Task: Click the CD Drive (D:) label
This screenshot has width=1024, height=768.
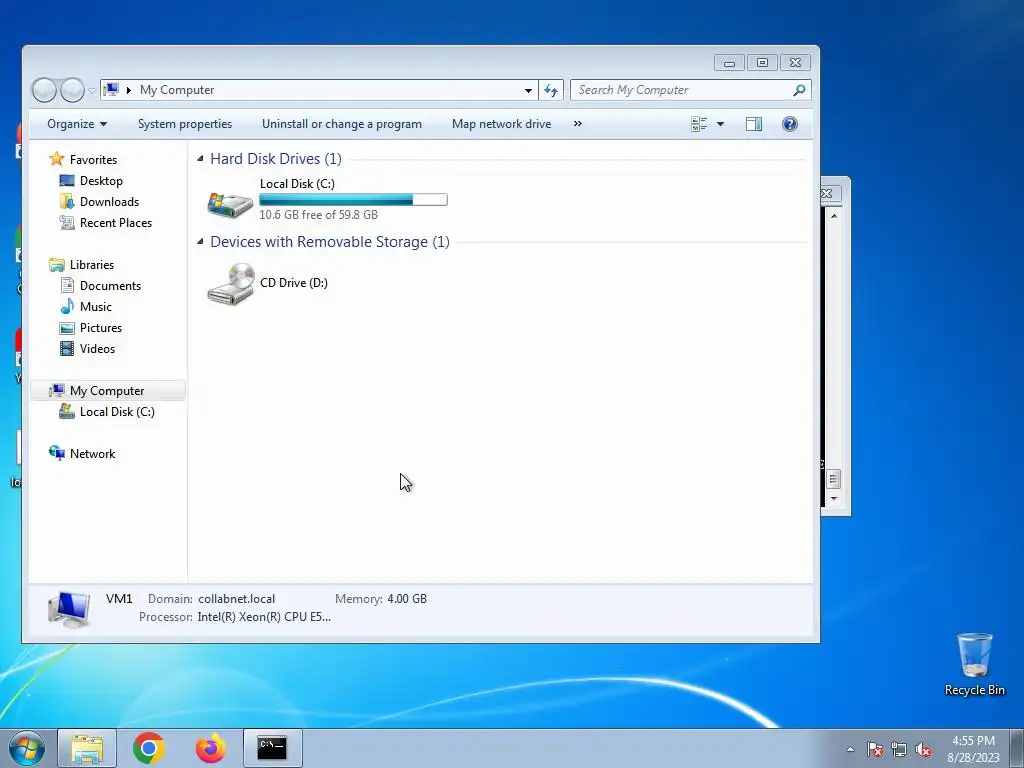Action: pos(294,283)
